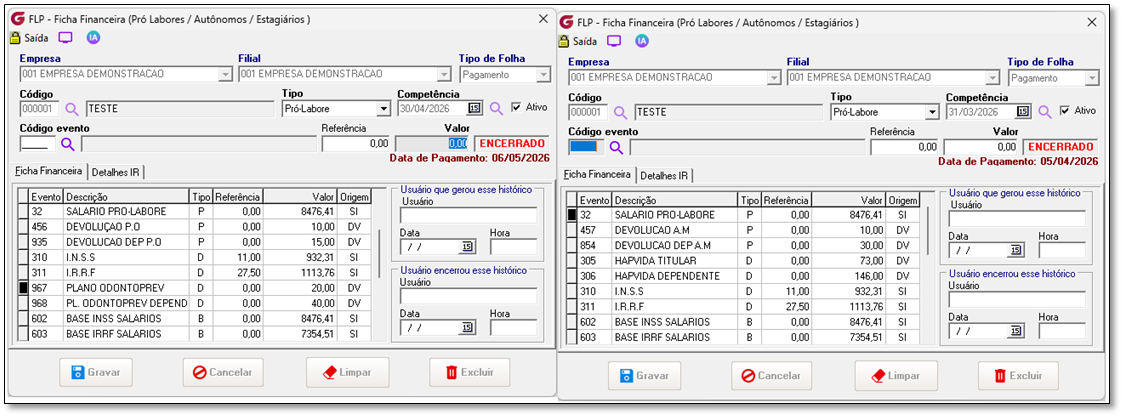Expand Tipo dropdown Pró-Labore in right window
Screen dimensions: 1123x417
[x=932, y=112]
